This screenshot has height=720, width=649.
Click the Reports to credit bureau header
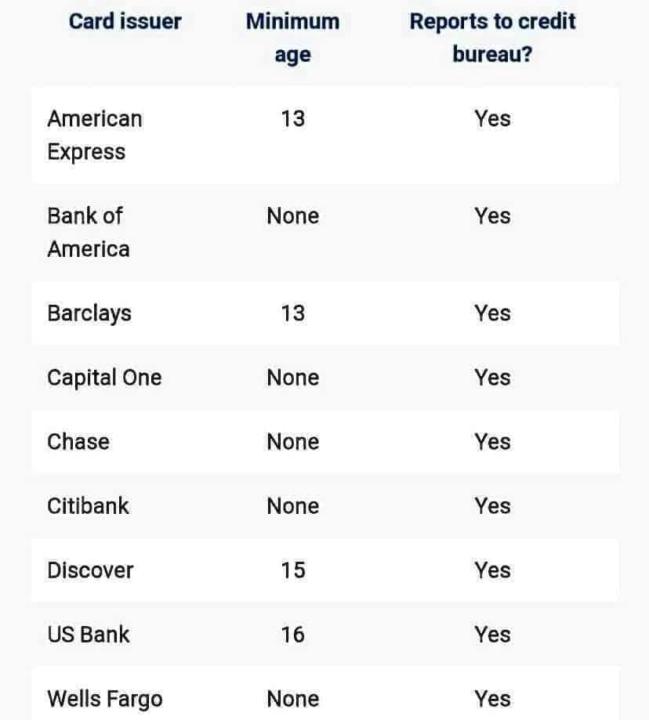[492, 38]
